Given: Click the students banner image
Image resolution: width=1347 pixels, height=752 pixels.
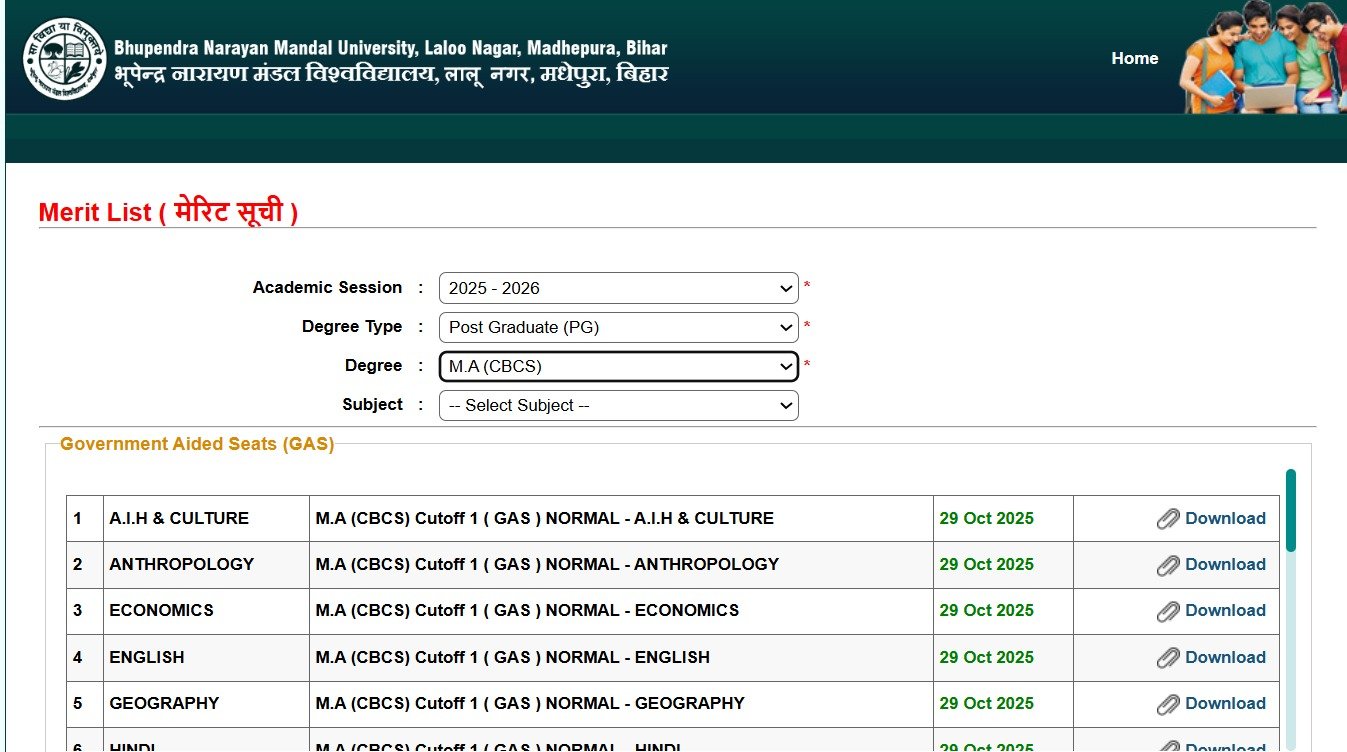Looking at the screenshot, I should click(1260, 56).
